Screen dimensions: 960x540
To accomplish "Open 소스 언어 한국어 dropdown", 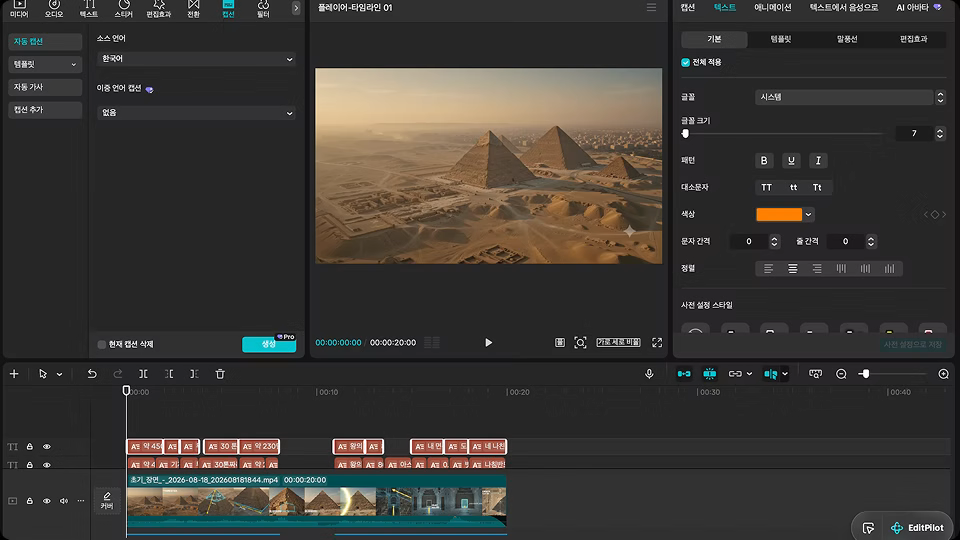I will (196, 59).
